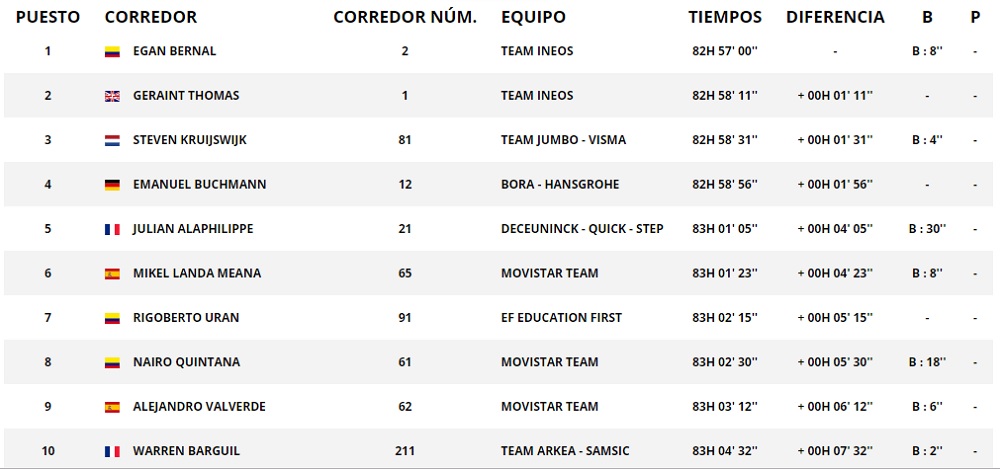This screenshot has width=1000, height=469.
Task: Click Julian Alaphilippe's bonus B : 30''
Action: coord(928,229)
